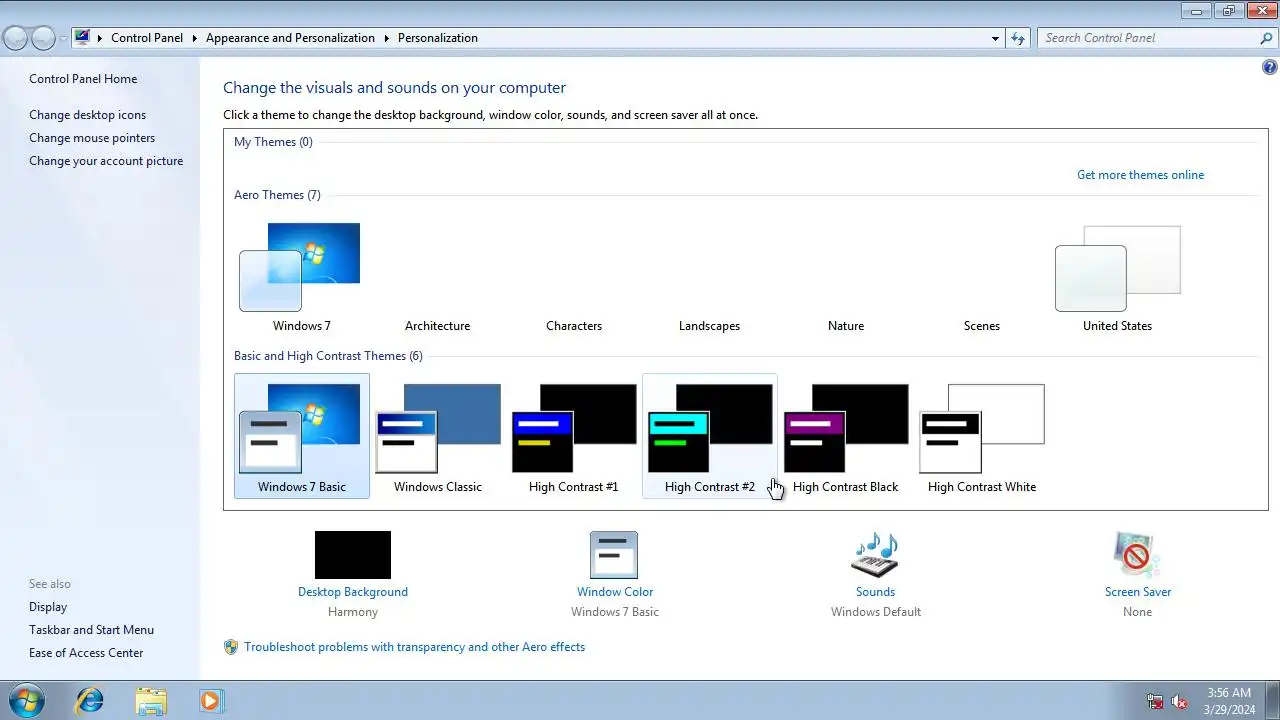Launch Windows Media Player from taskbar
This screenshot has height=720, width=1280.
pos(211,700)
